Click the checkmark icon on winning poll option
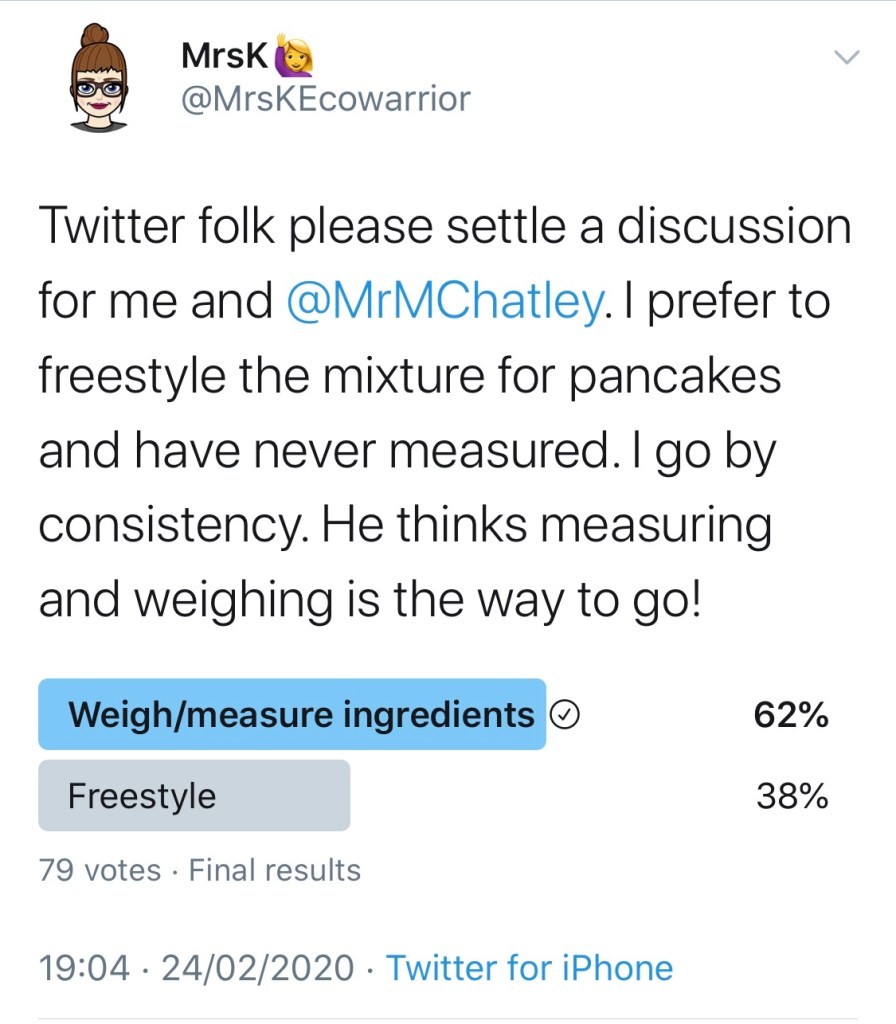 coord(566,715)
